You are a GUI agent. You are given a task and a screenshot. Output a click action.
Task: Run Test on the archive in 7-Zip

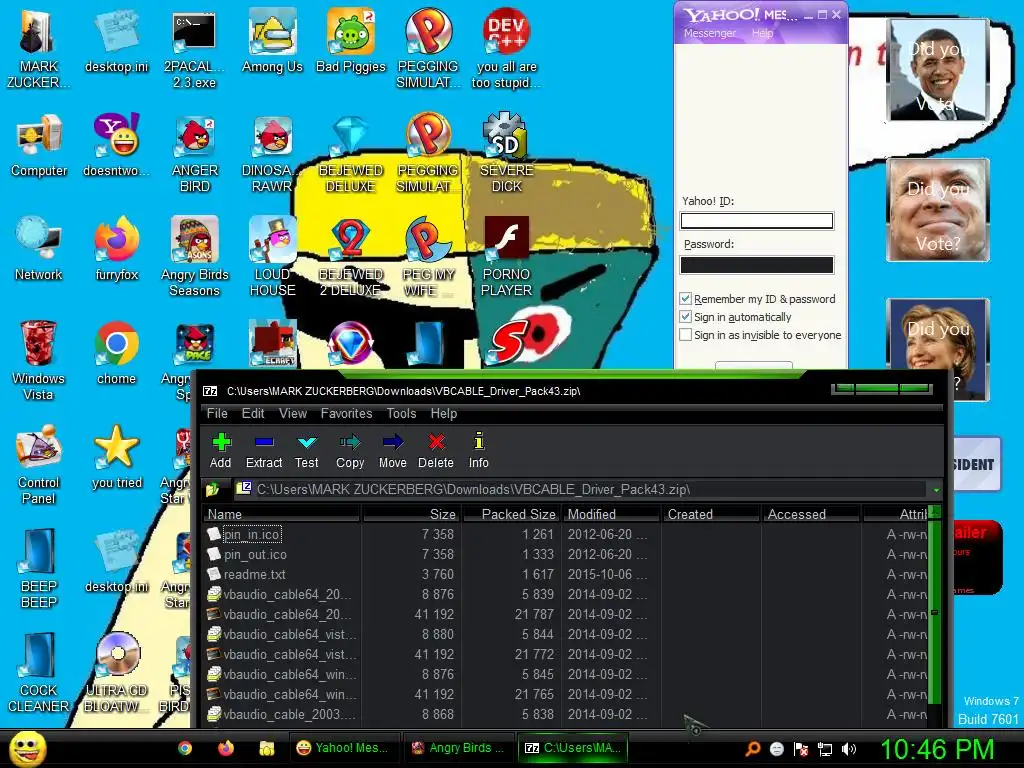306,451
